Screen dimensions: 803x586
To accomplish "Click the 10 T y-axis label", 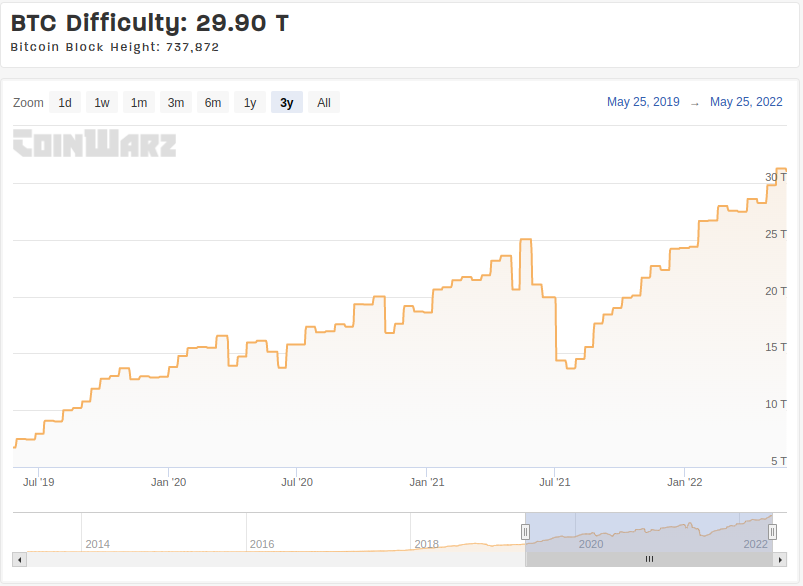I will (x=776, y=404).
